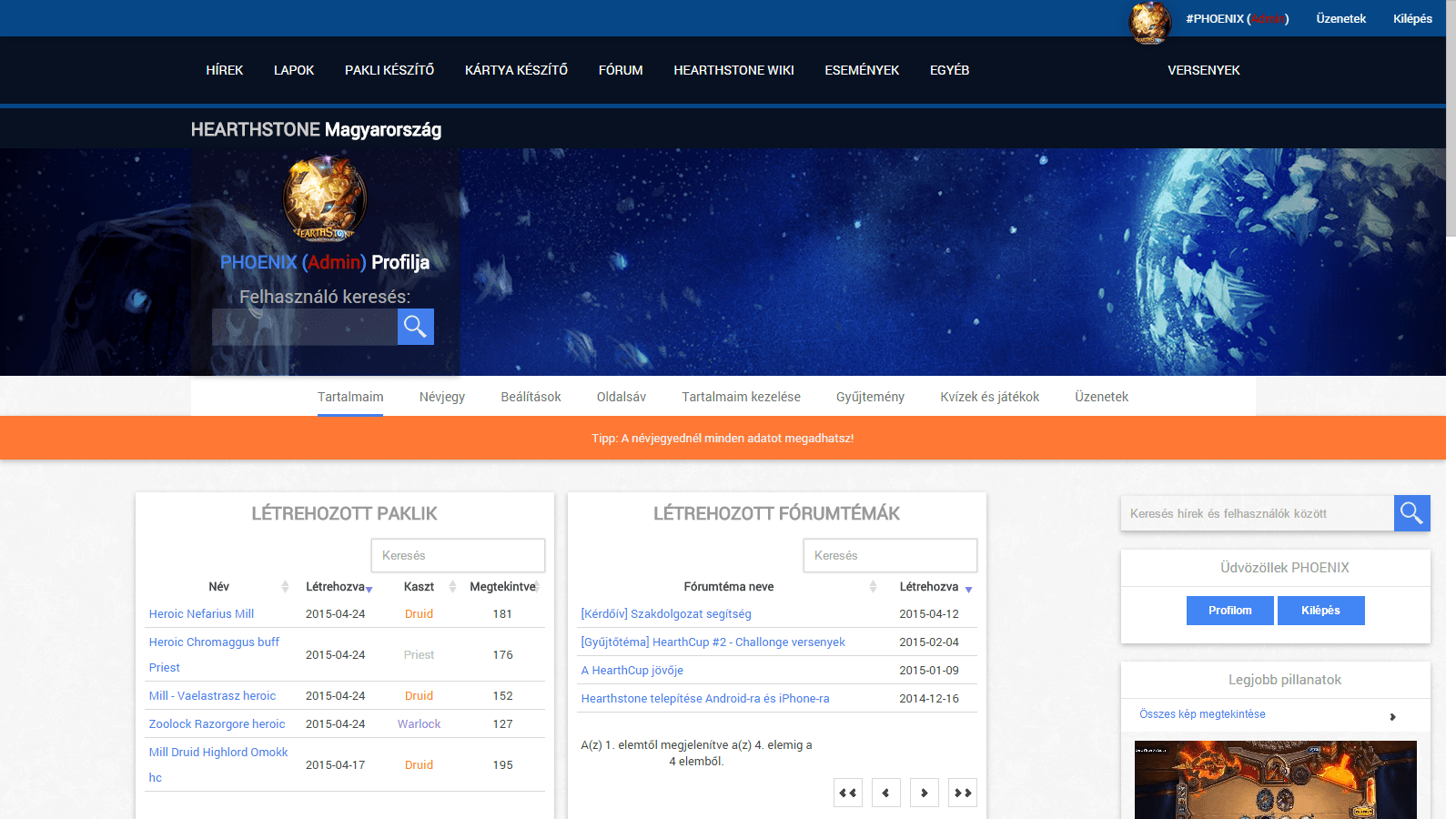Open HearthCup #2 Challonge versenyek topic
Screen dimensions: 1456x819
713,642
